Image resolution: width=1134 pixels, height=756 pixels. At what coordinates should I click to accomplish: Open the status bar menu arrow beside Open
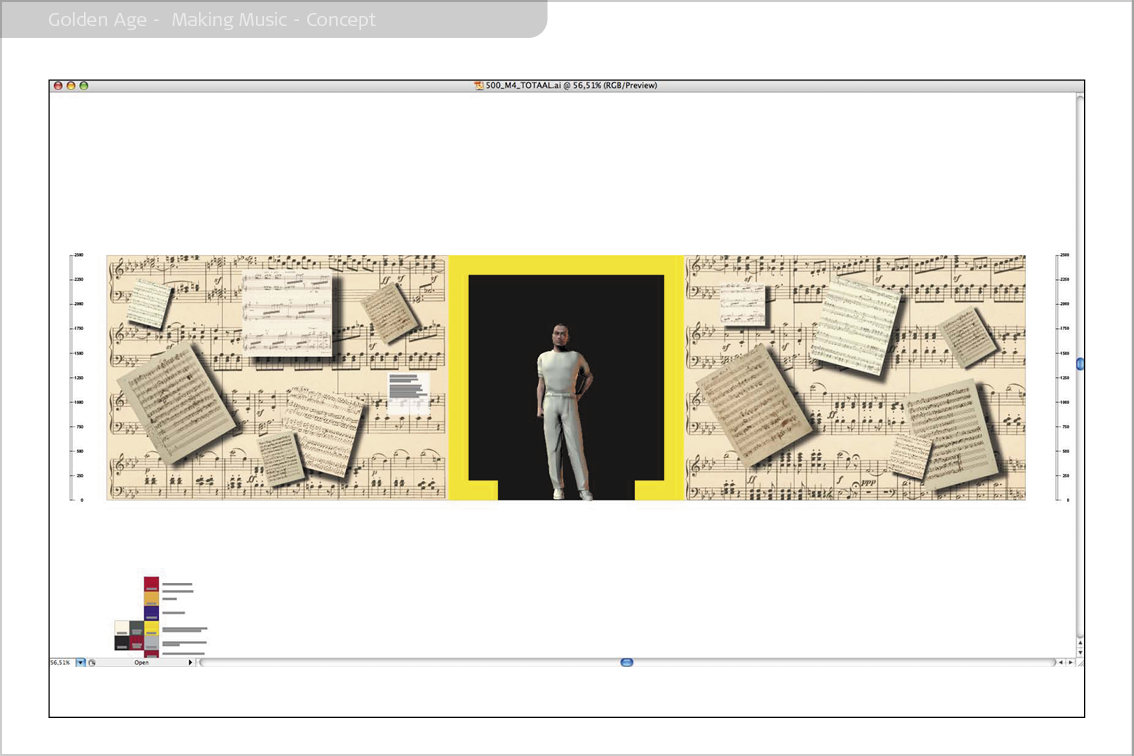(190, 663)
